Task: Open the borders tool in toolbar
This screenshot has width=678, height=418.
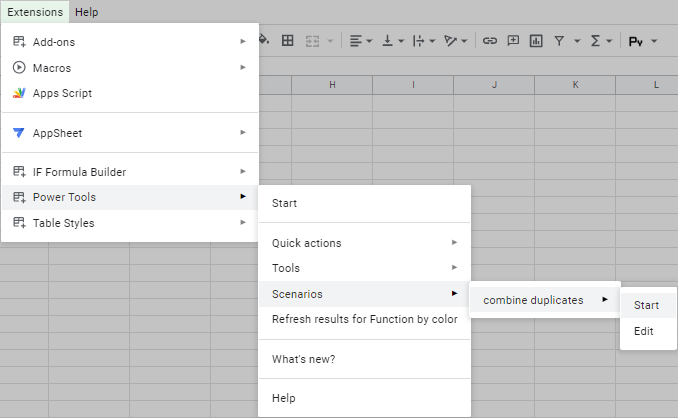Action: (x=288, y=41)
